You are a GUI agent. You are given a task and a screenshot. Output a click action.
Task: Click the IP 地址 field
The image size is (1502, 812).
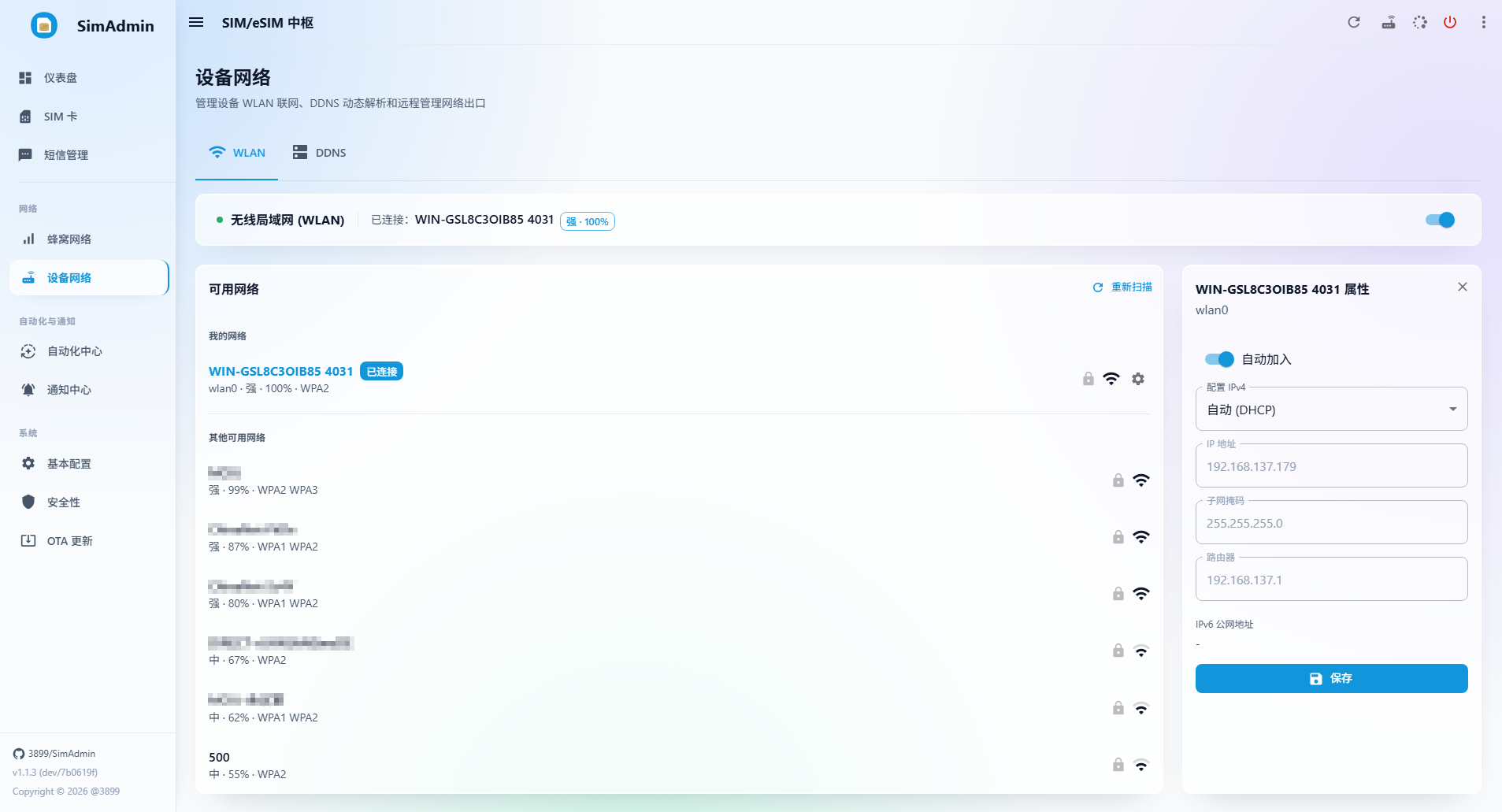click(x=1331, y=466)
